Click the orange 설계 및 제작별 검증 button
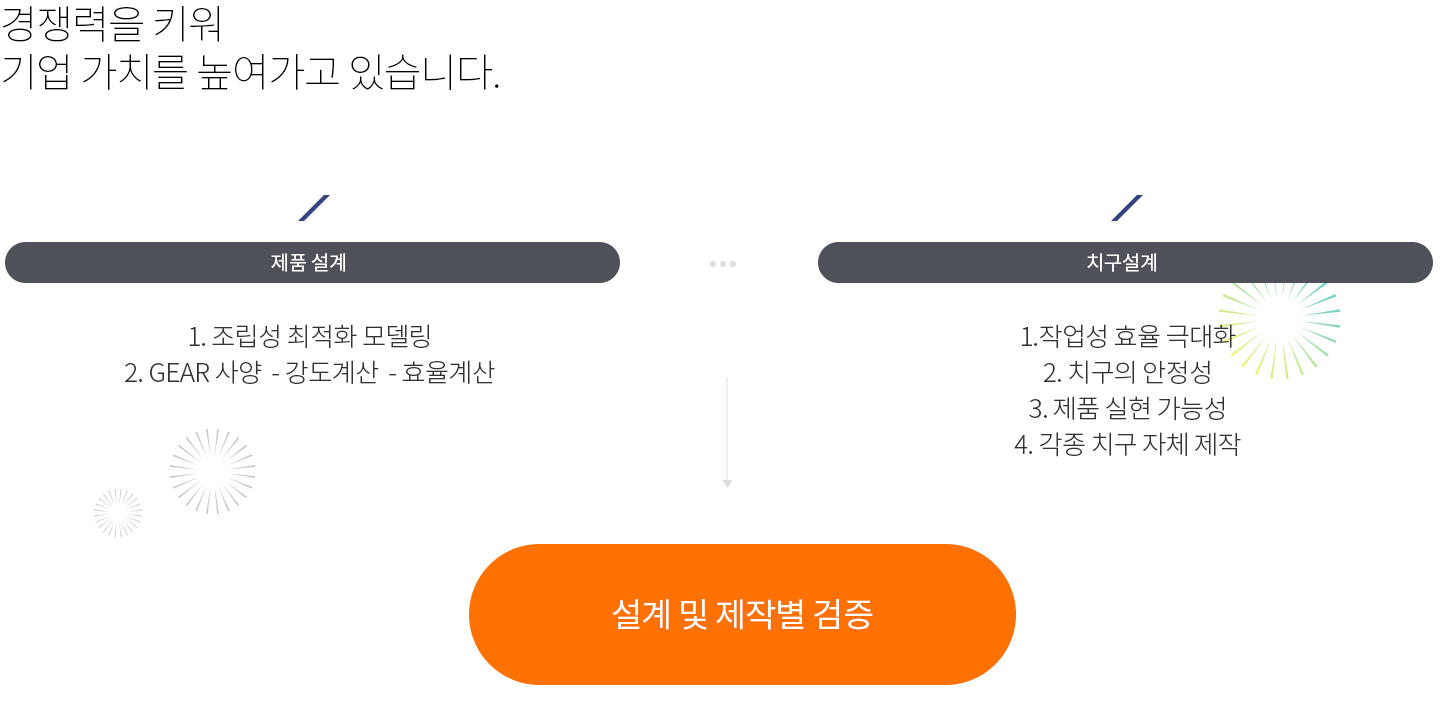This screenshot has height=718, width=1440. 742,614
